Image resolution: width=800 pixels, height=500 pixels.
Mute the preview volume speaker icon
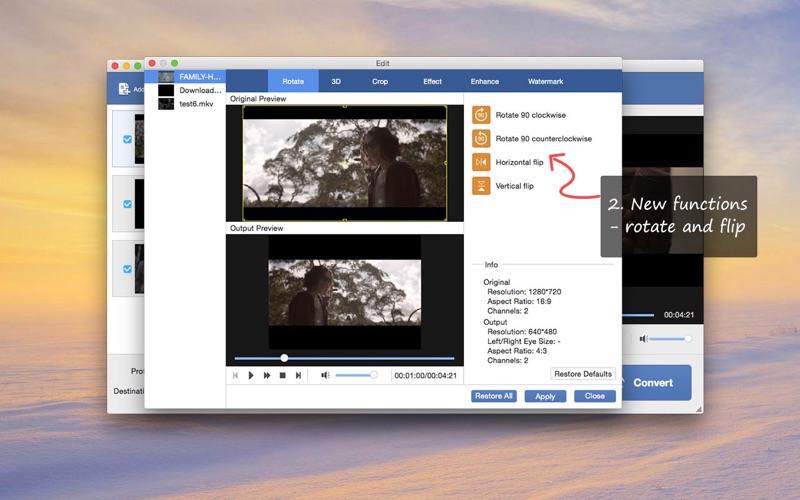click(325, 376)
